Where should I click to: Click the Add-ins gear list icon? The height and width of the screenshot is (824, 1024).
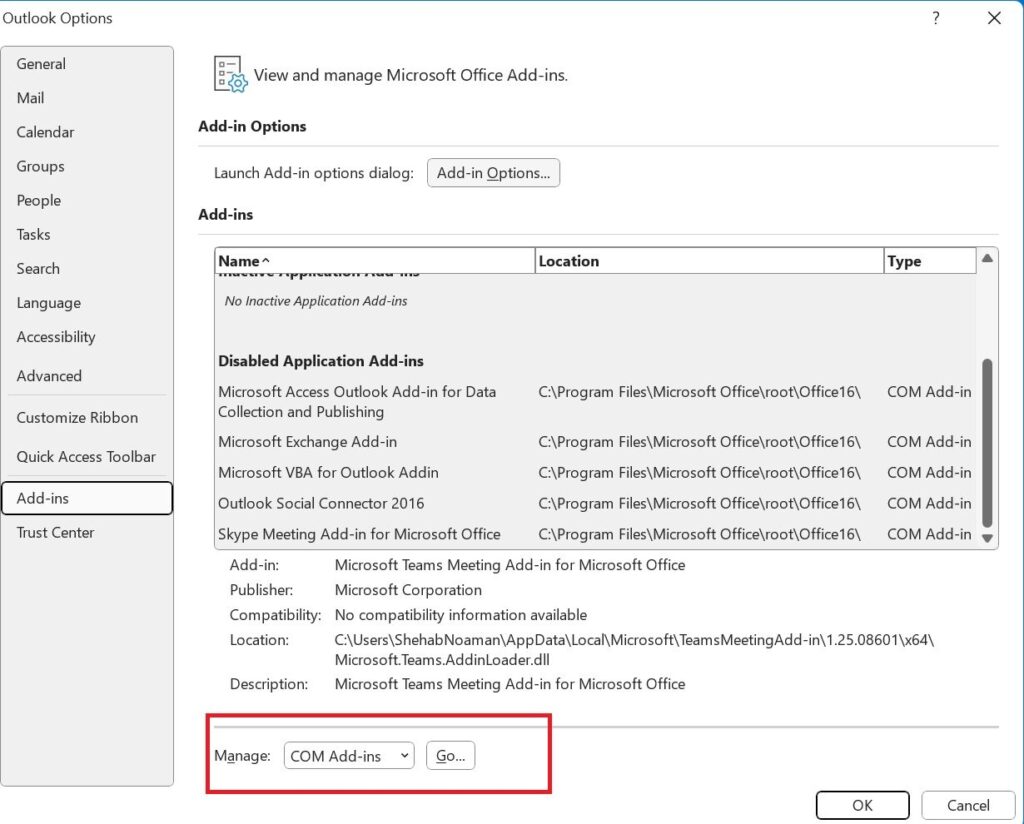pyautogui.click(x=230, y=75)
